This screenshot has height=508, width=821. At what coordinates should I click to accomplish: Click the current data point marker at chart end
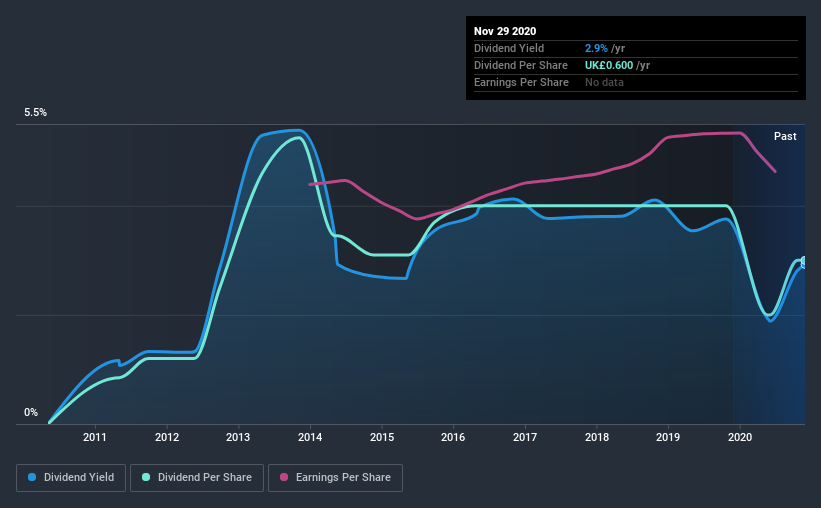pyautogui.click(x=804, y=262)
